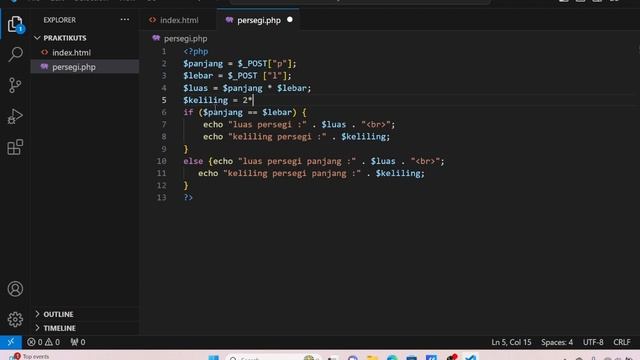Change file encoding via UTF-8
Image resolution: width=640 pixels, height=360 pixels.
tap(593, 342)
